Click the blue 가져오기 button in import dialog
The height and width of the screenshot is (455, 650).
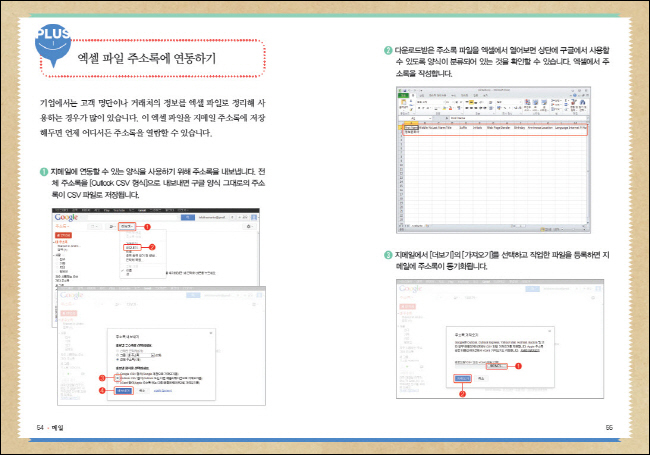[463, 379]
